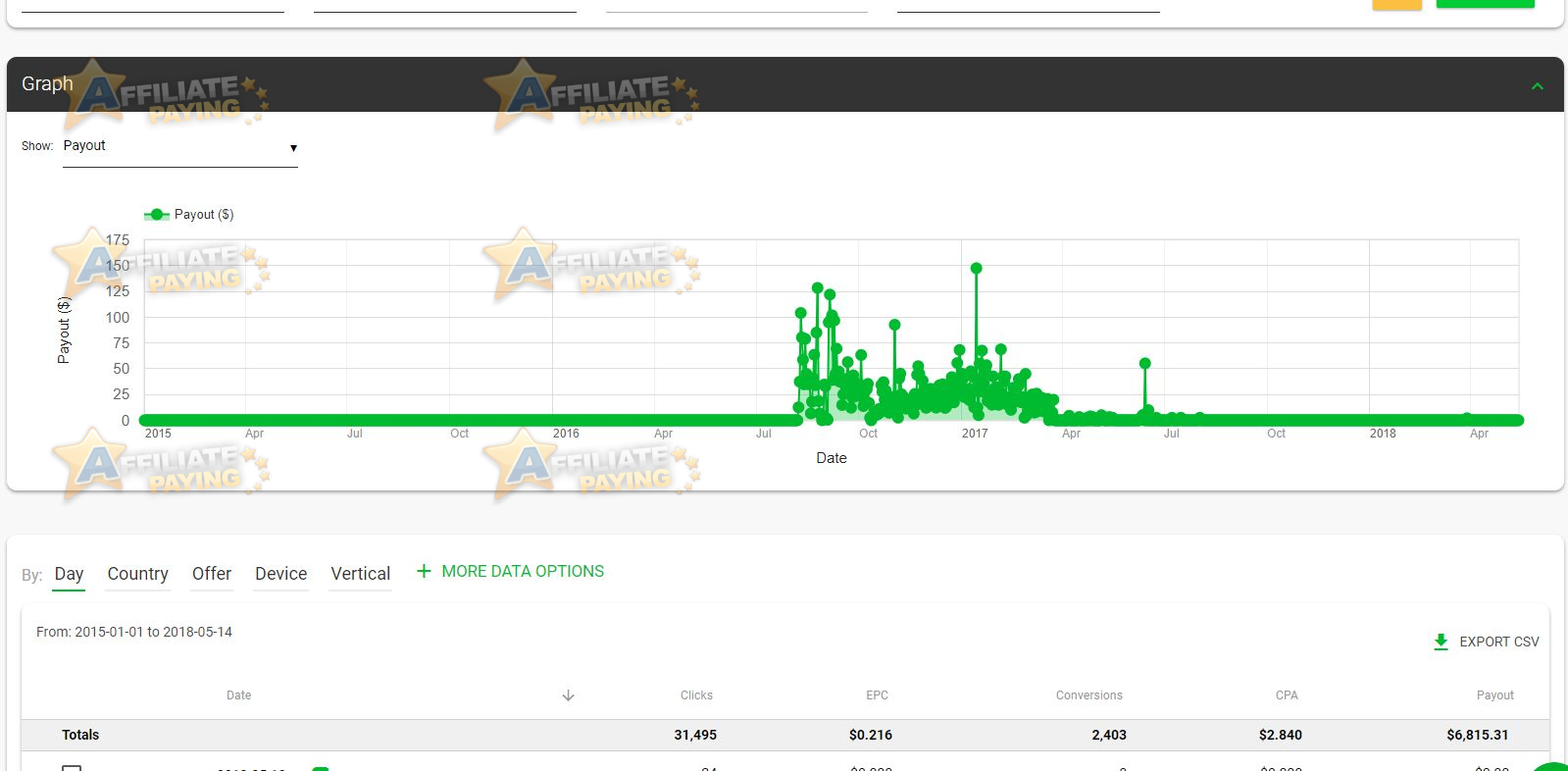Image resolution: width=1568 pixels, height=771 pixels.
Task: View data by Vertical tab
Action: tap(361, 574)
